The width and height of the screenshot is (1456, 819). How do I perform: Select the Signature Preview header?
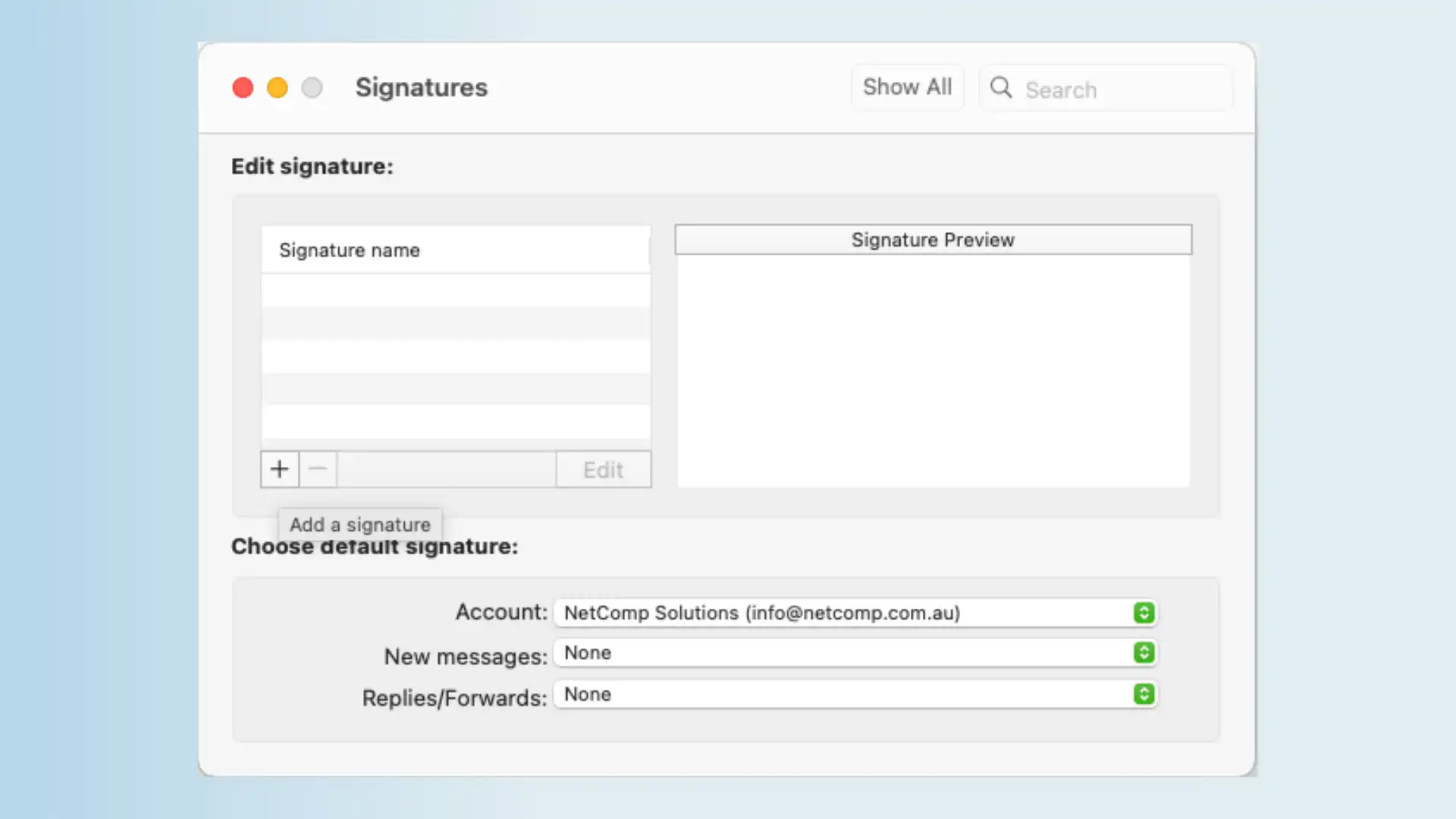click(x=933, y=240)
